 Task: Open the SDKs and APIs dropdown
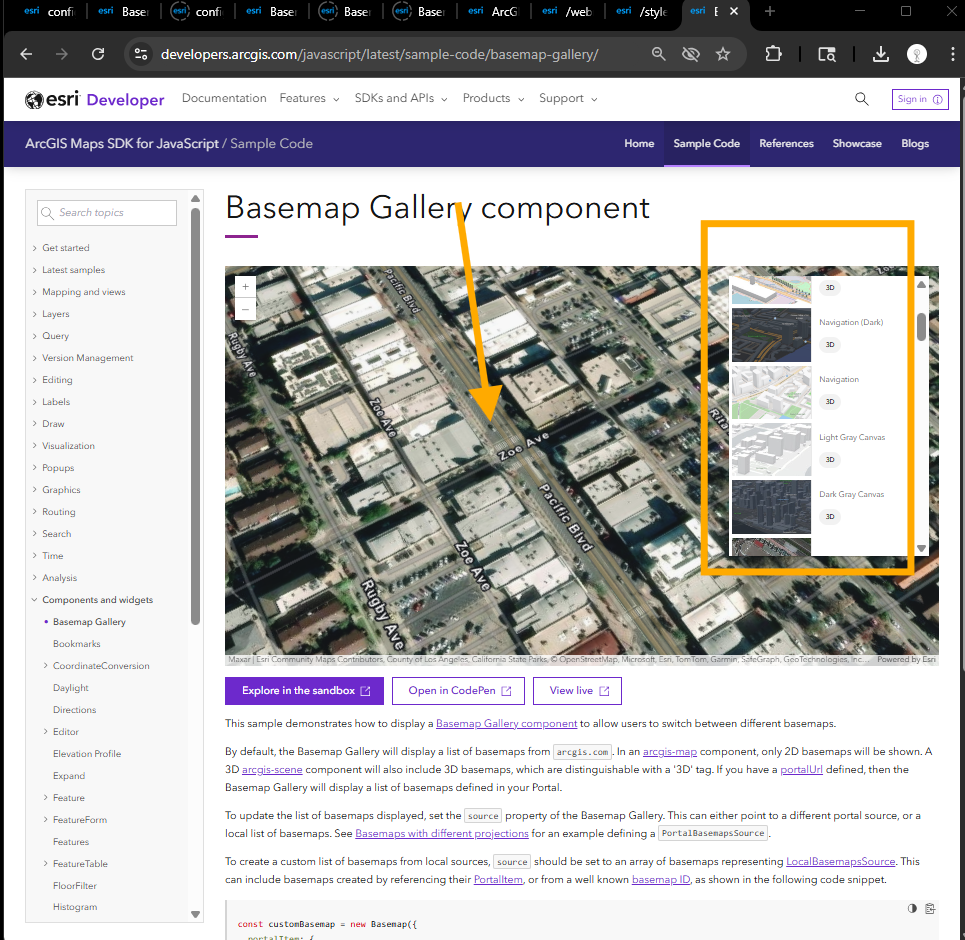pos(401,98)
